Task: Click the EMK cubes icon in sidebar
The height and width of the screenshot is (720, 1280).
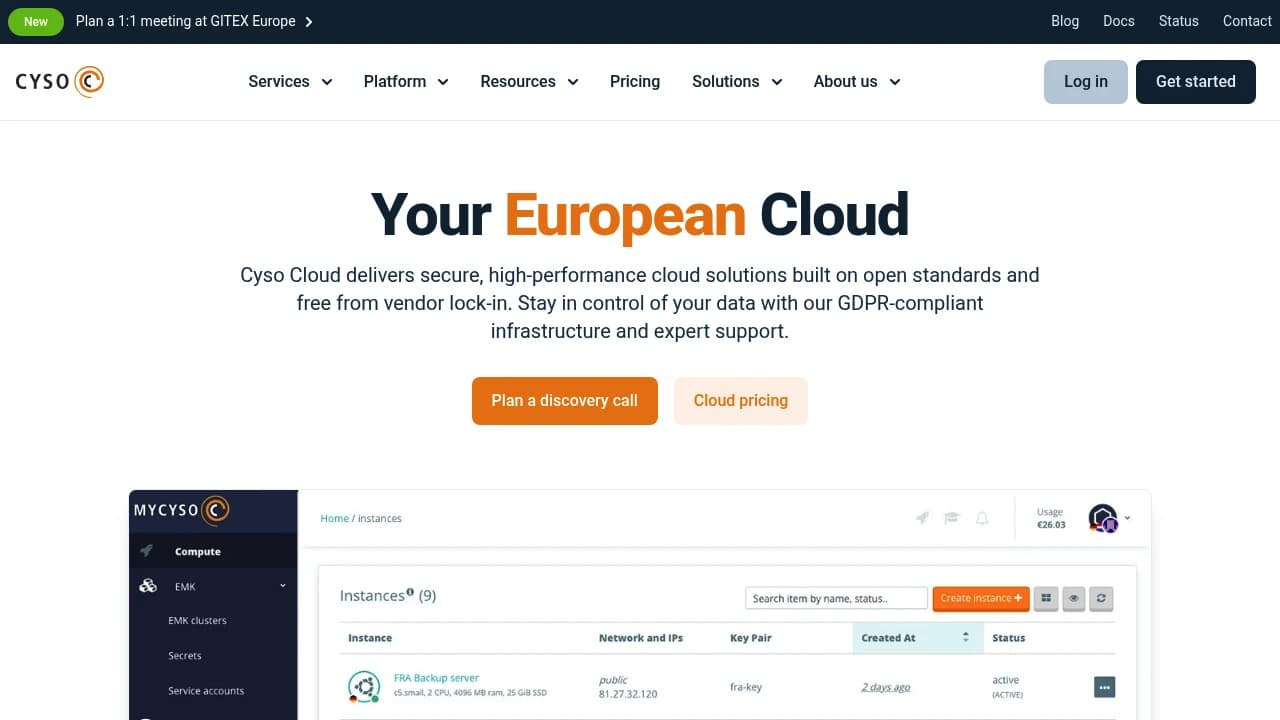Action: pos(148,586)
